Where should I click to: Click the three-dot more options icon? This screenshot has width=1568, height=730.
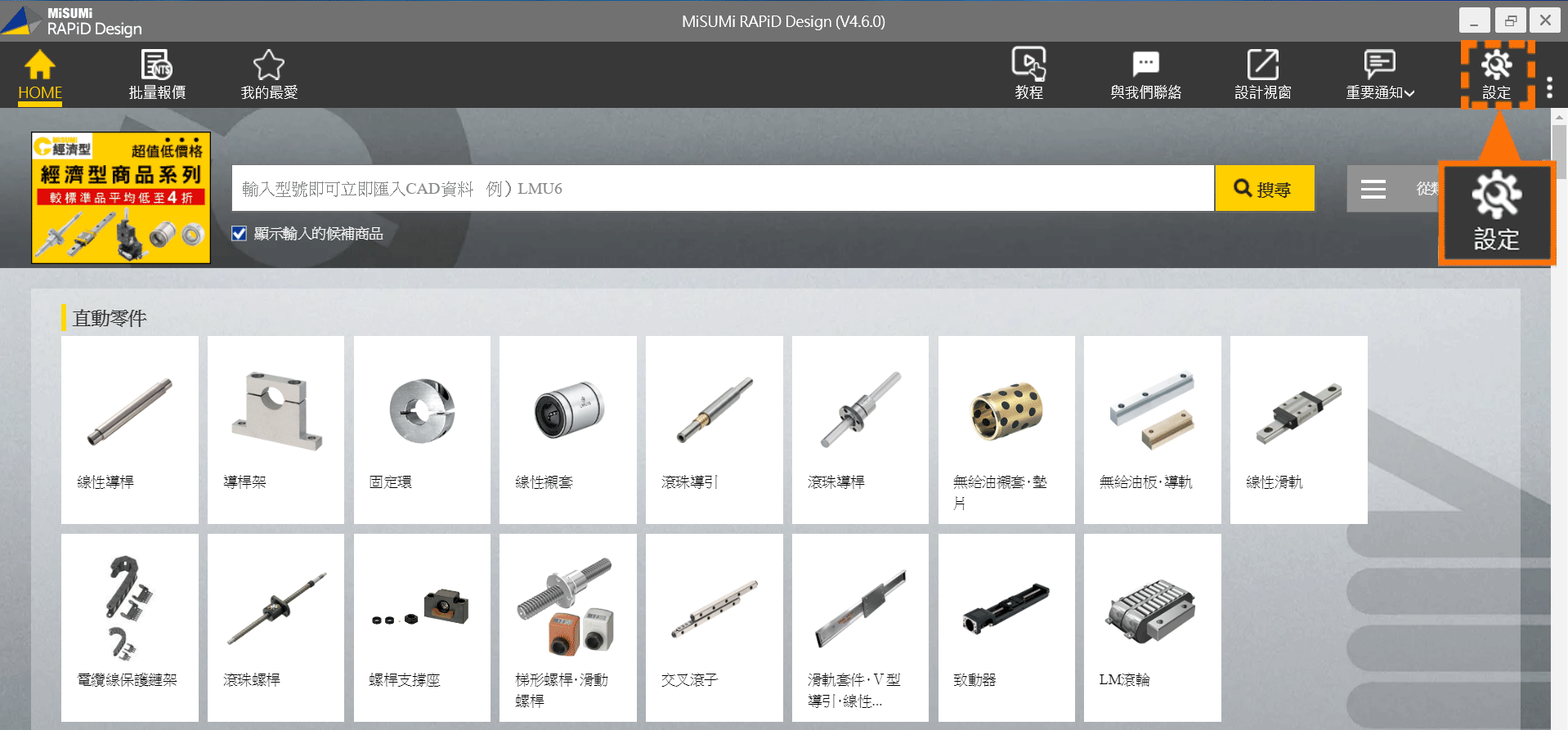pos(1549,87)
